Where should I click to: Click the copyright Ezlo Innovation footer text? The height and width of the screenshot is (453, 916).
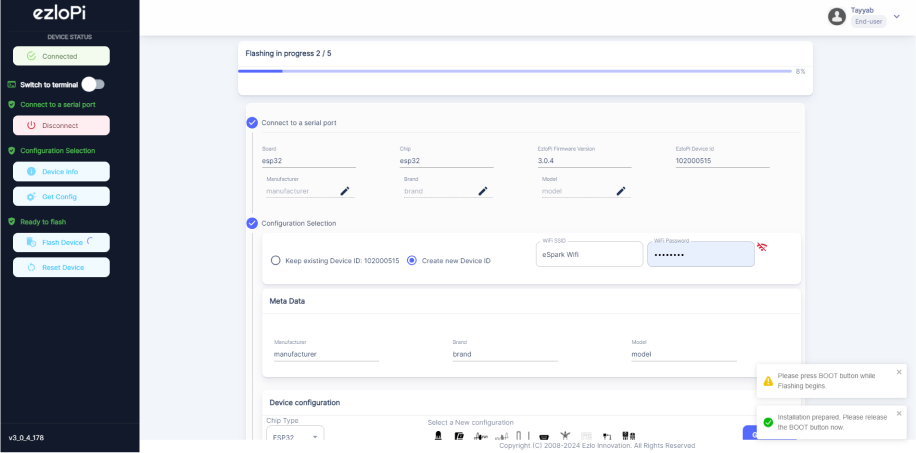pyautogui.click(x=597, y=446)
